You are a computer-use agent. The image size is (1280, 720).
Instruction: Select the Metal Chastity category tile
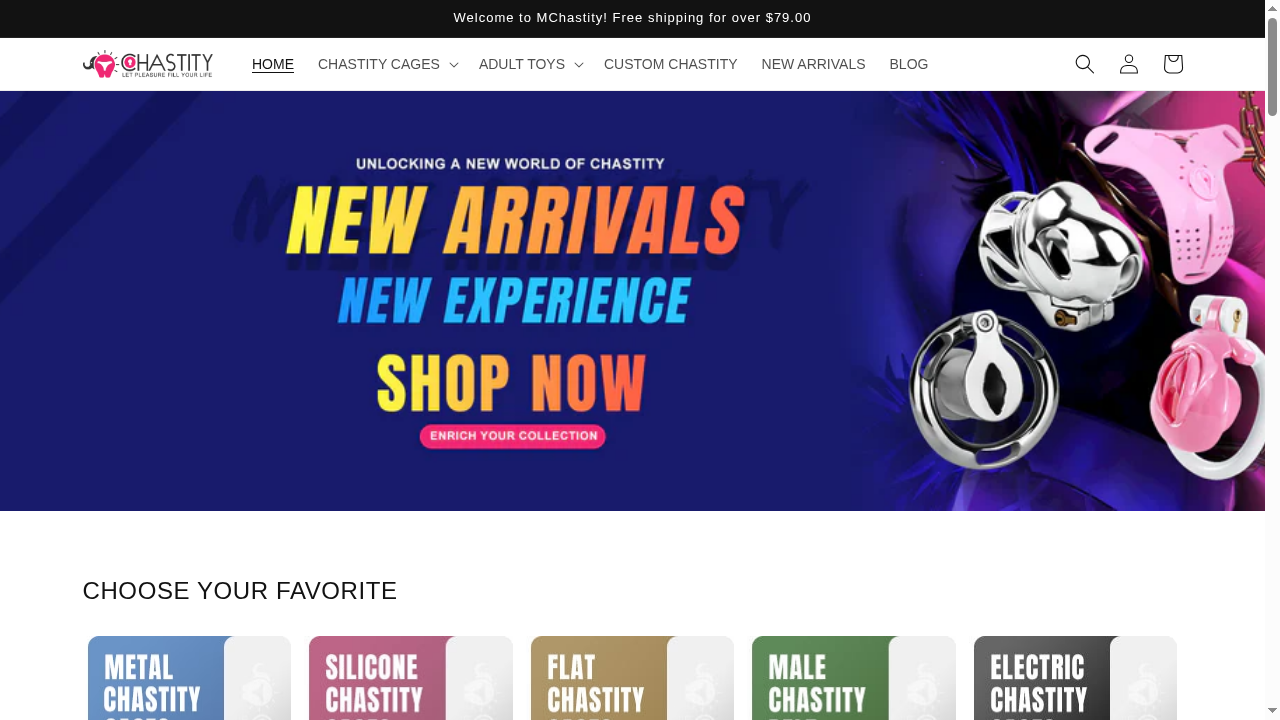[189, 678]
